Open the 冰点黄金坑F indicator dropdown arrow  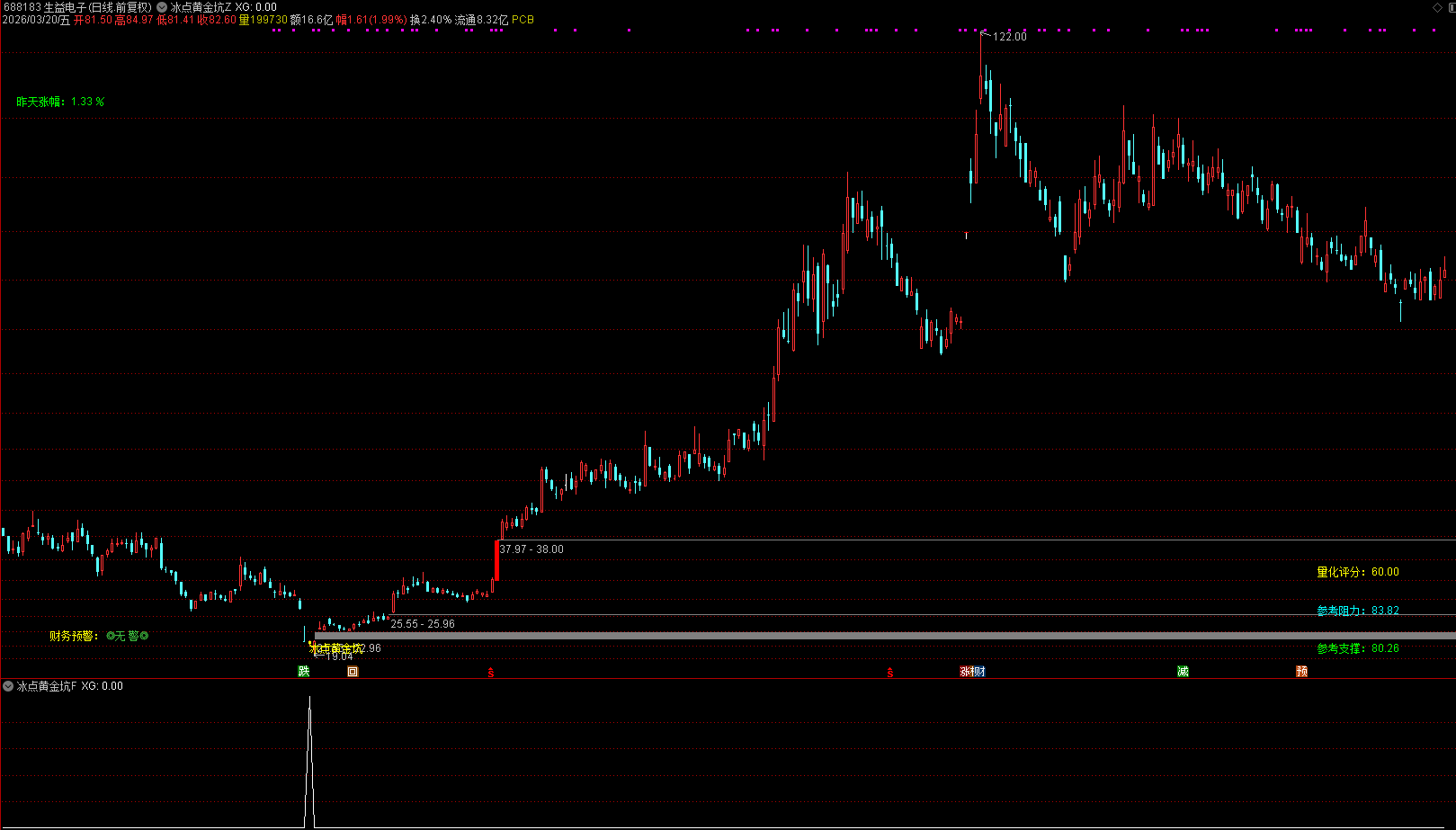click(x=8, y=686)
